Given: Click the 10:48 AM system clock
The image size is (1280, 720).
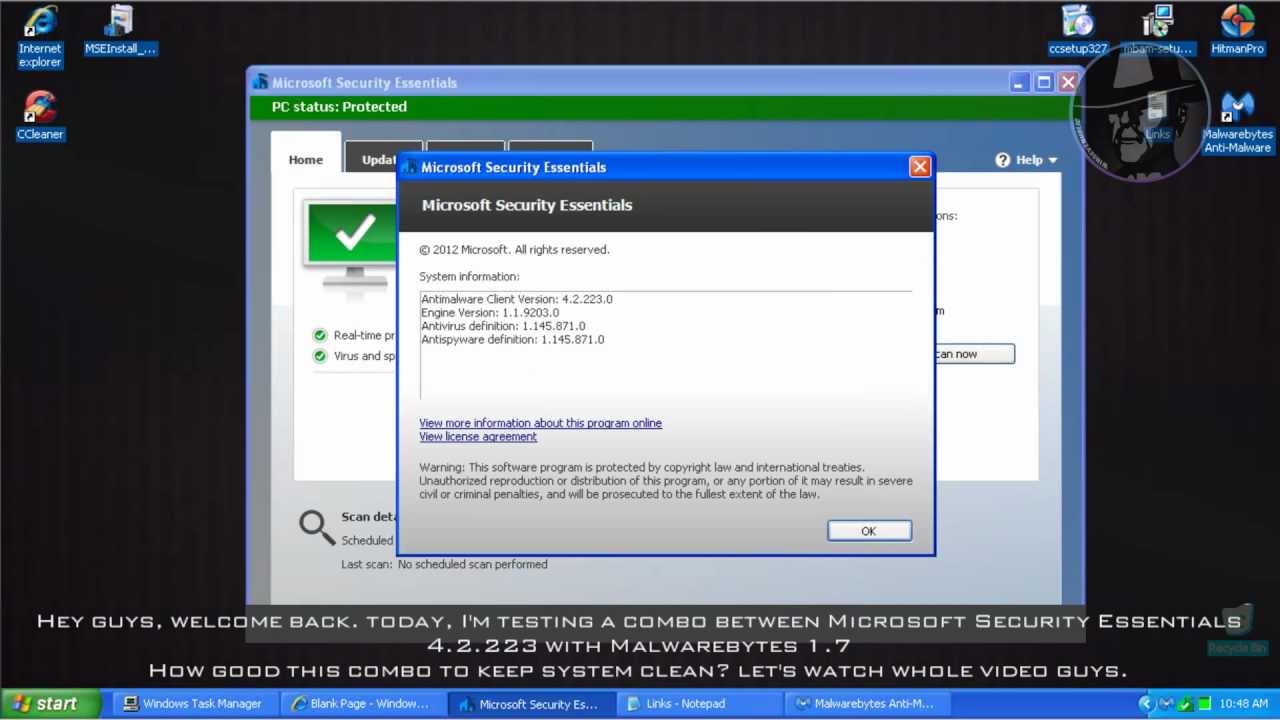Looking at the screenshot, I should (x=1244, y=704).
